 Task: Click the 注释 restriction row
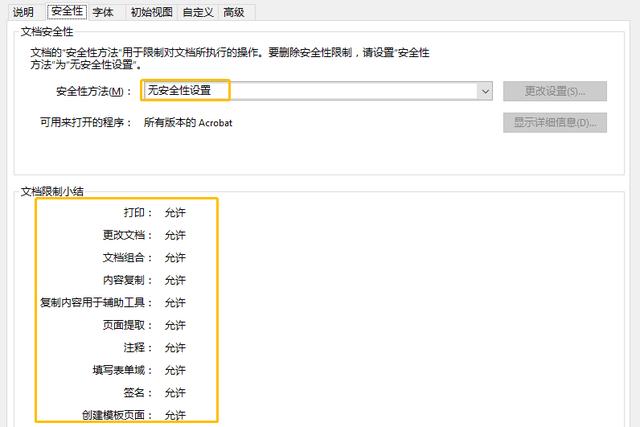(x=154, y=347)
